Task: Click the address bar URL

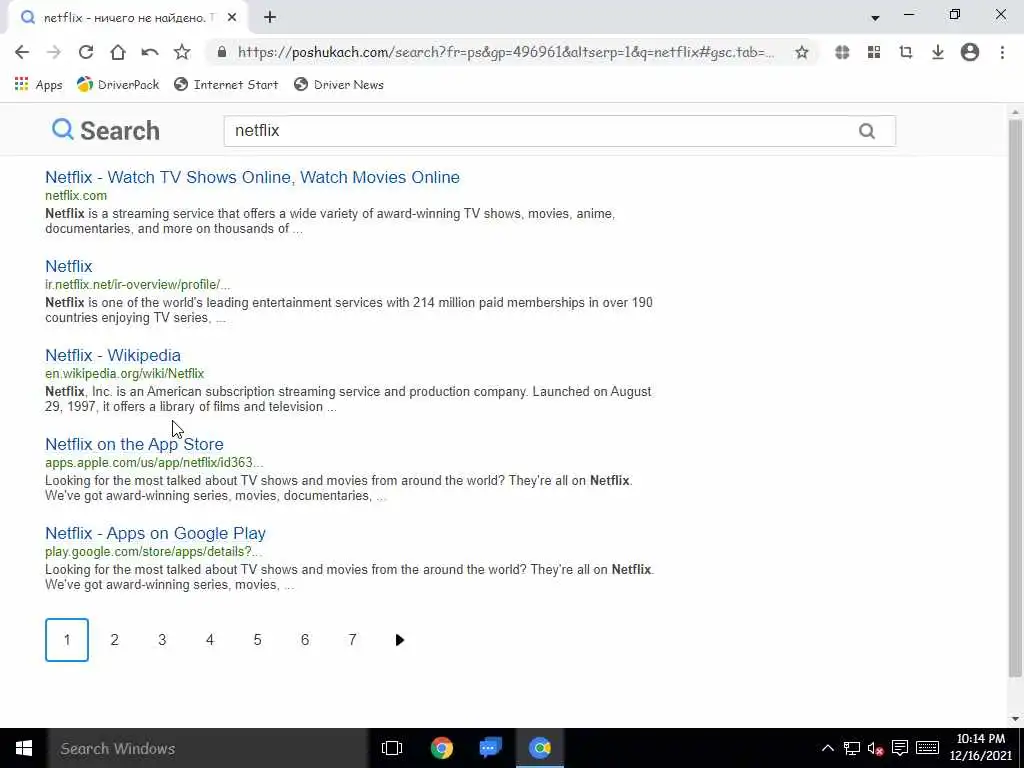Action: pyautogui.click(x=505, y=52)
